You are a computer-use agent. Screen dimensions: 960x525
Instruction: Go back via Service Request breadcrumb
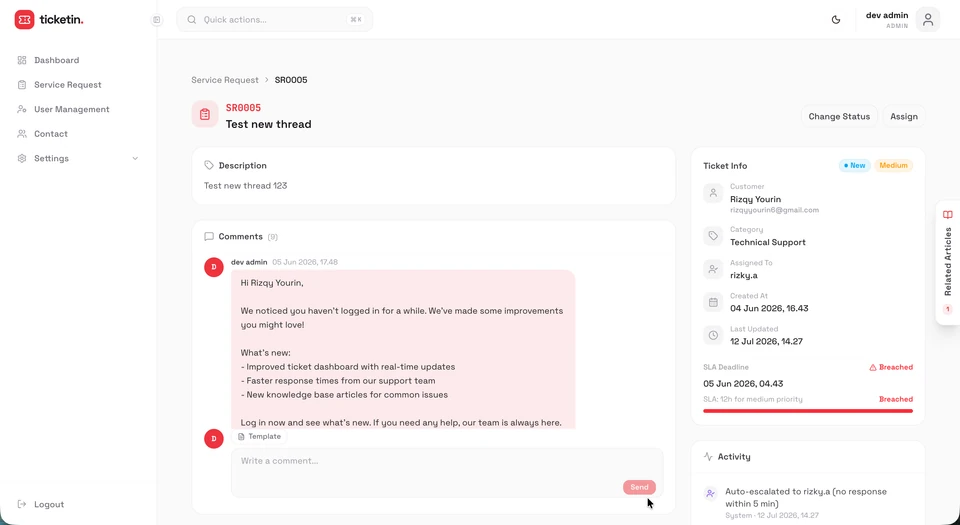(225, 80)
